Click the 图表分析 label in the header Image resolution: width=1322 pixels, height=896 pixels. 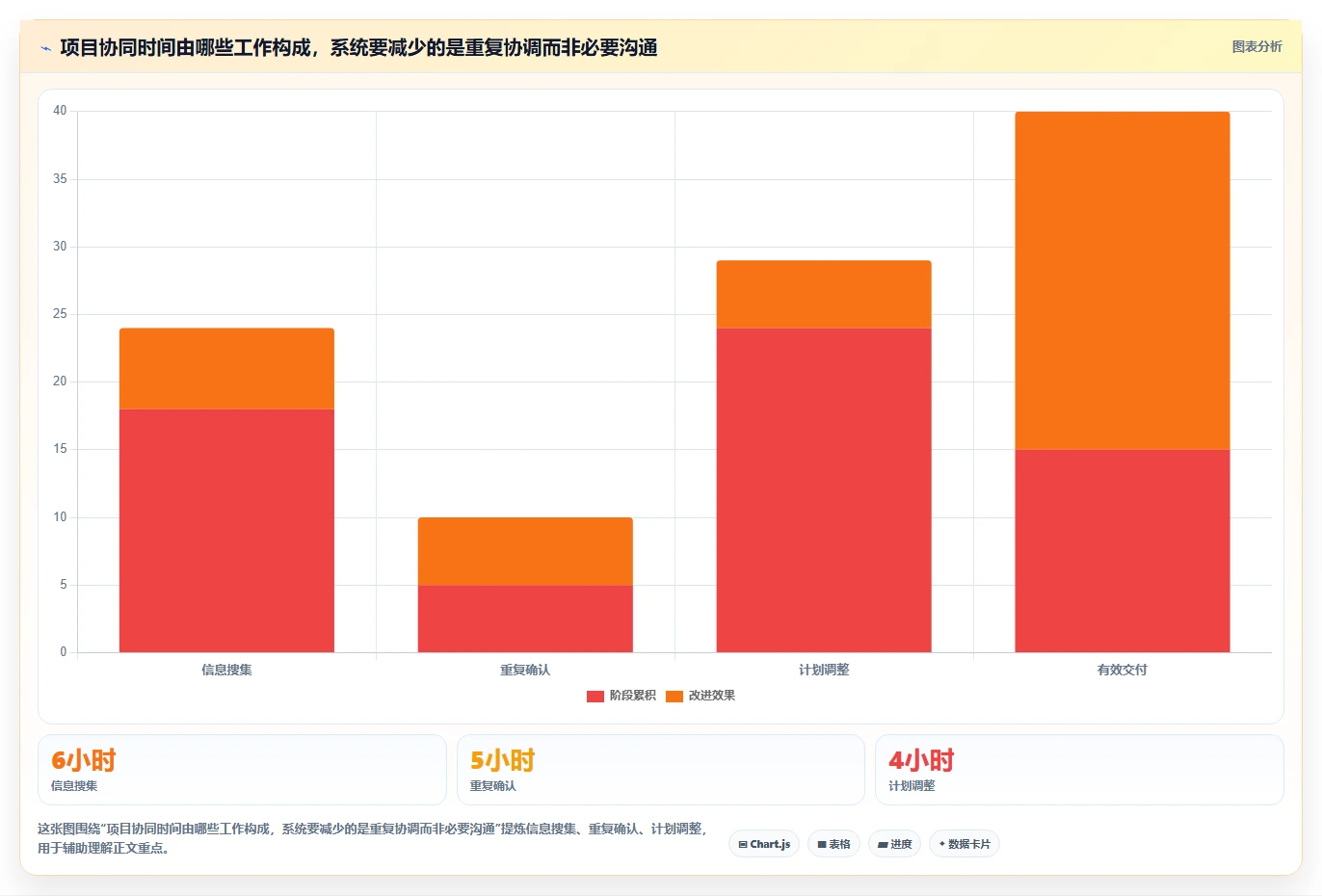pyautogui.click(x=1256, y=46)
